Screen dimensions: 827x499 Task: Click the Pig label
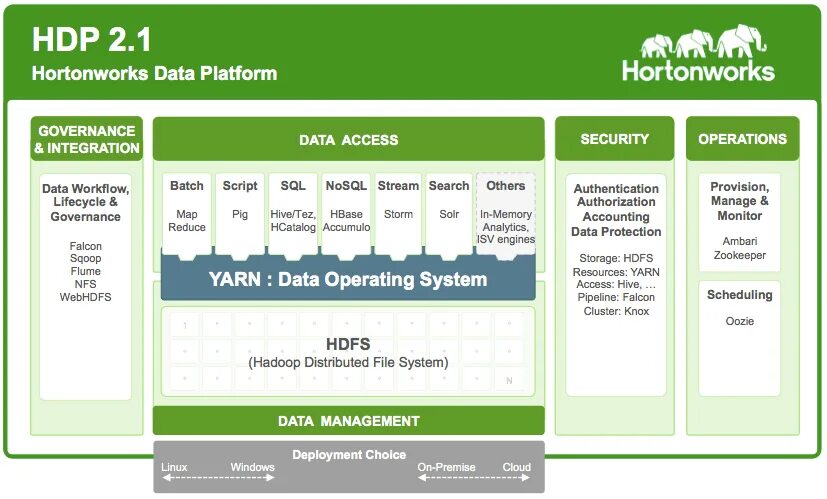(x=240, y=215)
